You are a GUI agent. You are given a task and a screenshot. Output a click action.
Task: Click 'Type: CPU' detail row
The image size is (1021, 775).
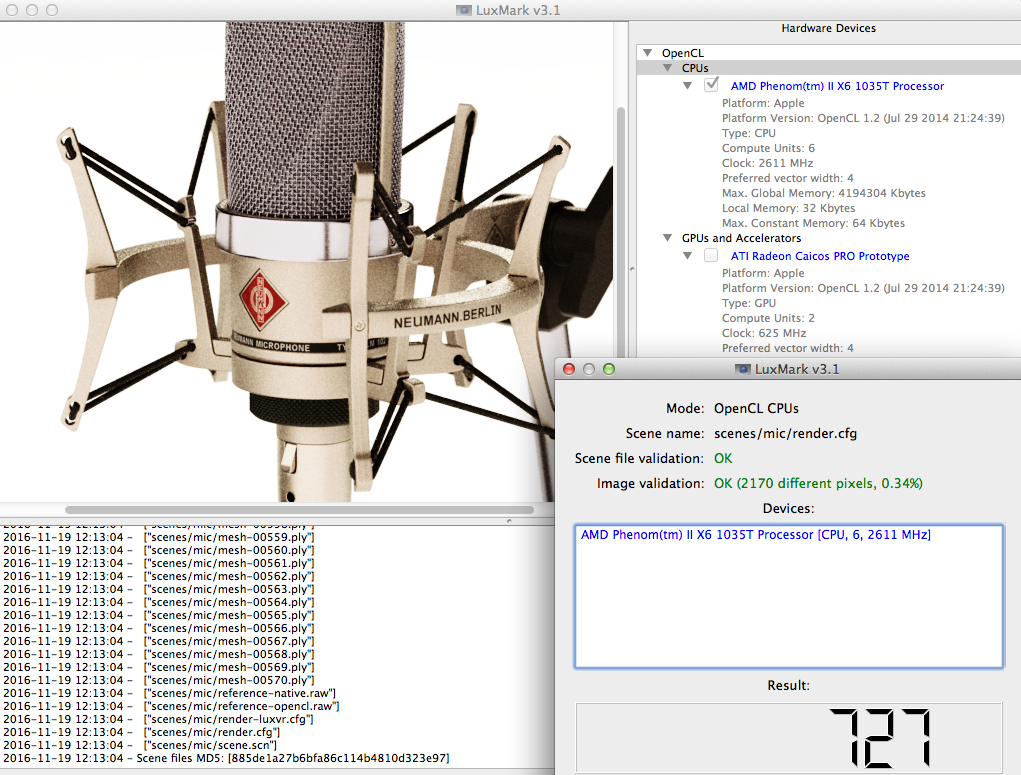pyautogui.click(x=748, y=134)
